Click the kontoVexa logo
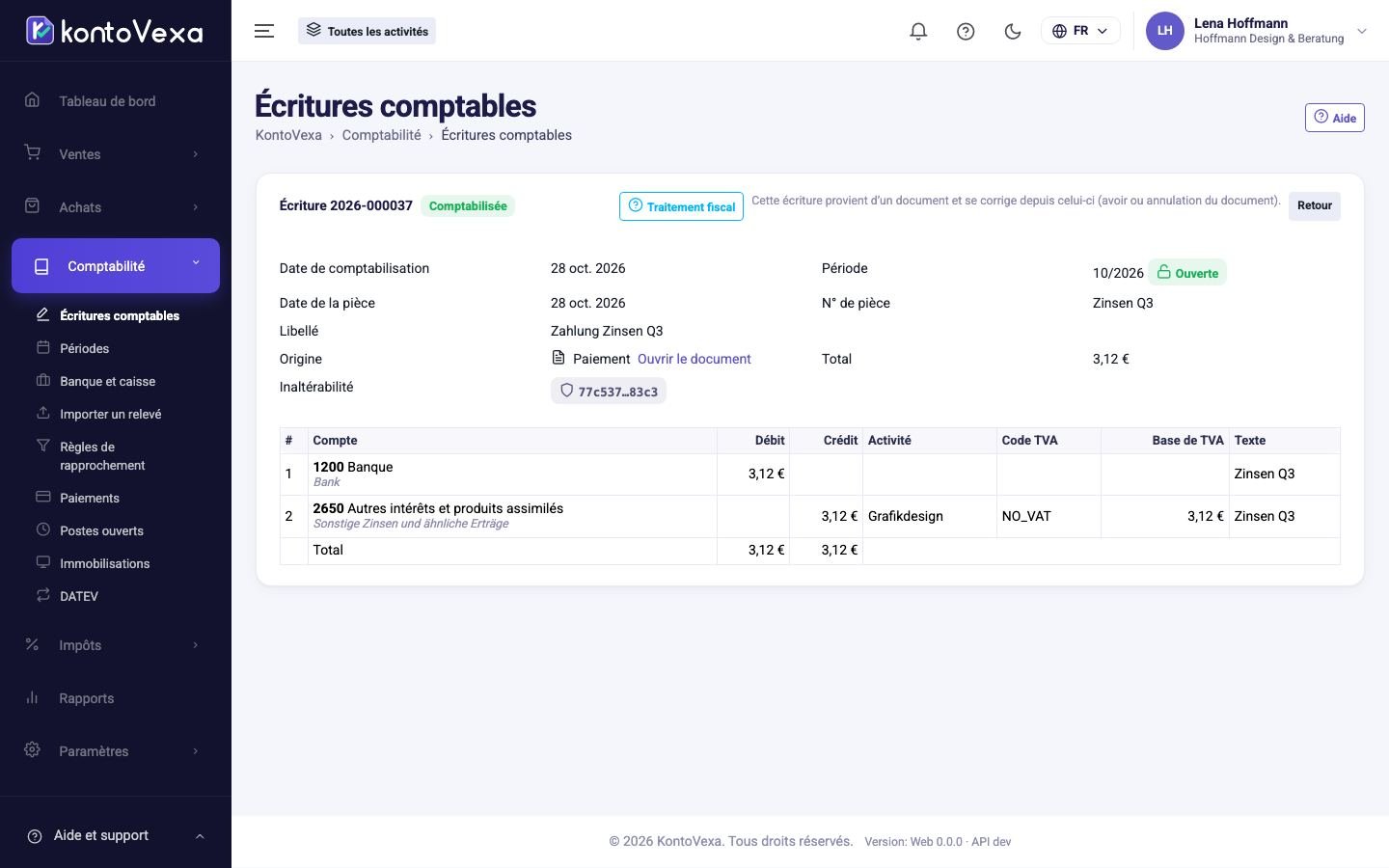1389x868 pixels. click(x=114, y=31)
